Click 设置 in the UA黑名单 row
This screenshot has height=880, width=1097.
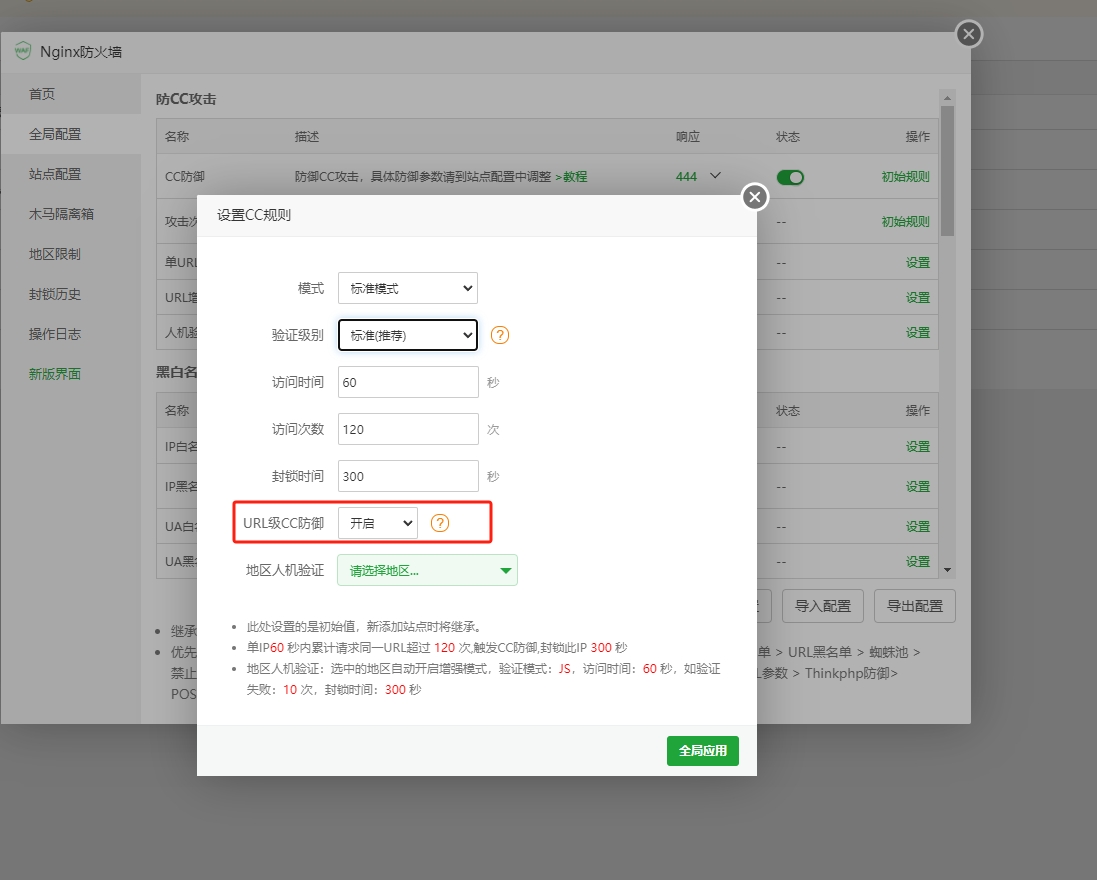coord(918,561)
